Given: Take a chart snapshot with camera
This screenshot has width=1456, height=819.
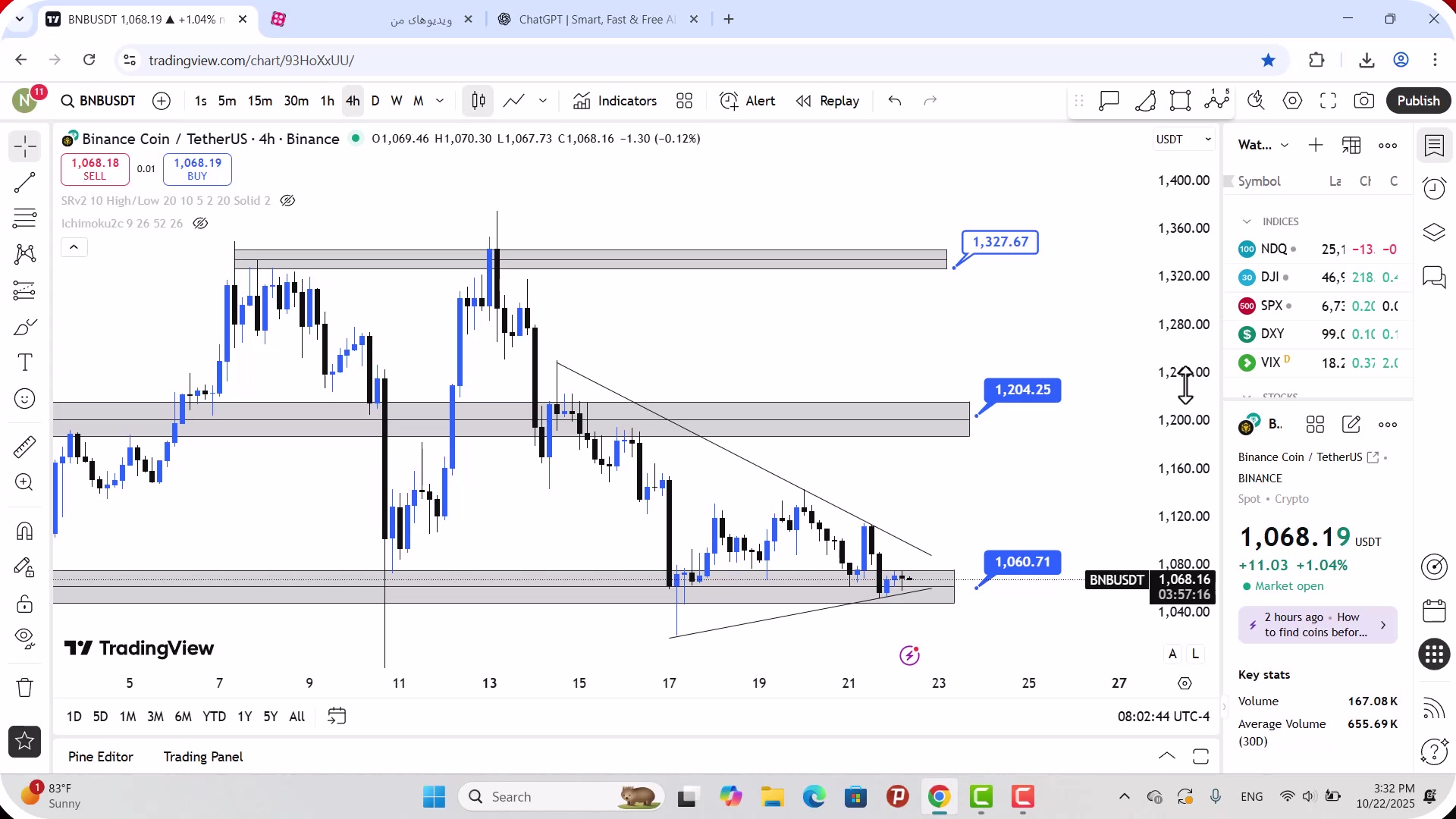Looking at the screenshot, I should 1364,101.
